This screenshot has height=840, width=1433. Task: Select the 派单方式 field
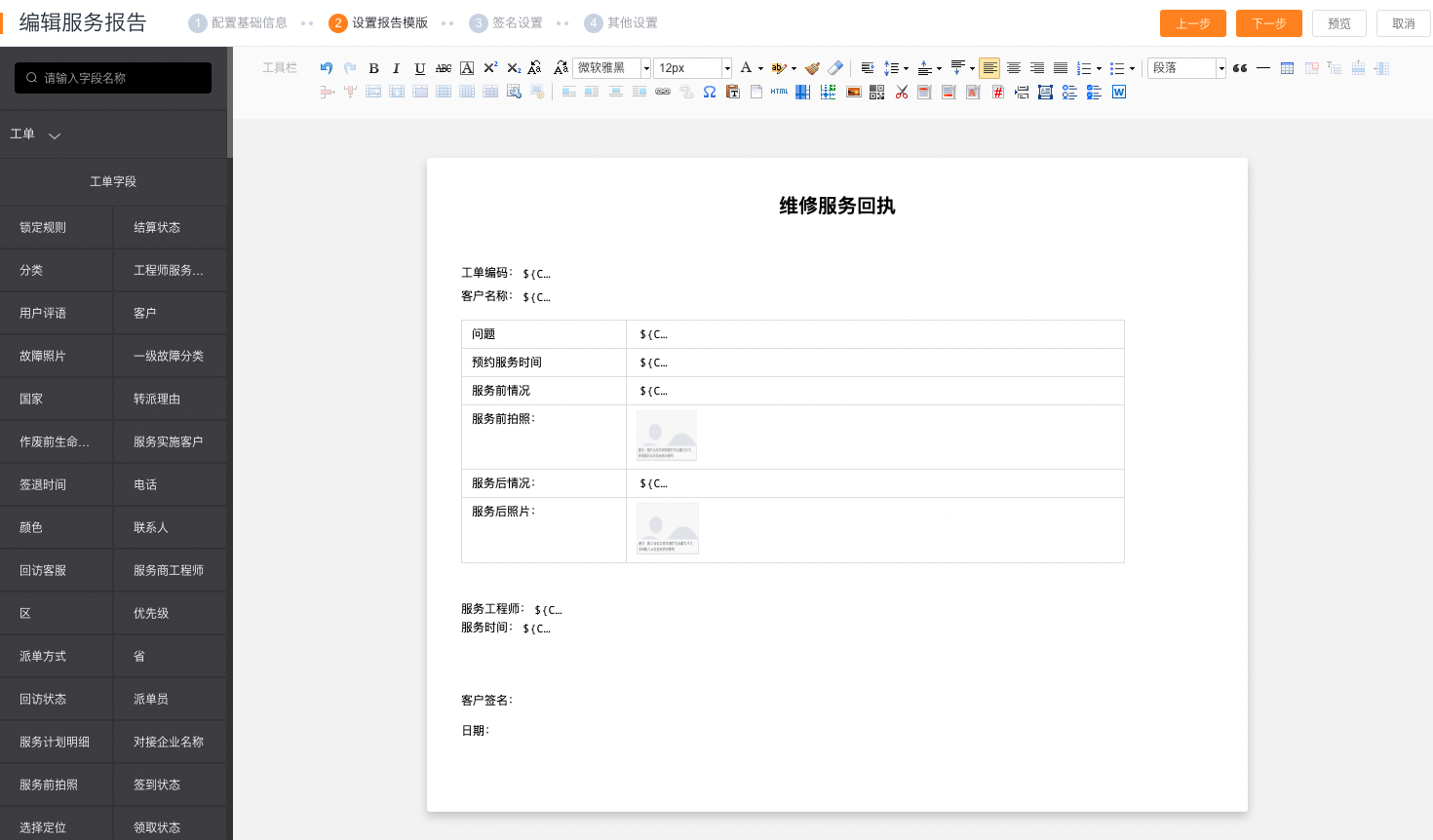[x=57, y=656]
